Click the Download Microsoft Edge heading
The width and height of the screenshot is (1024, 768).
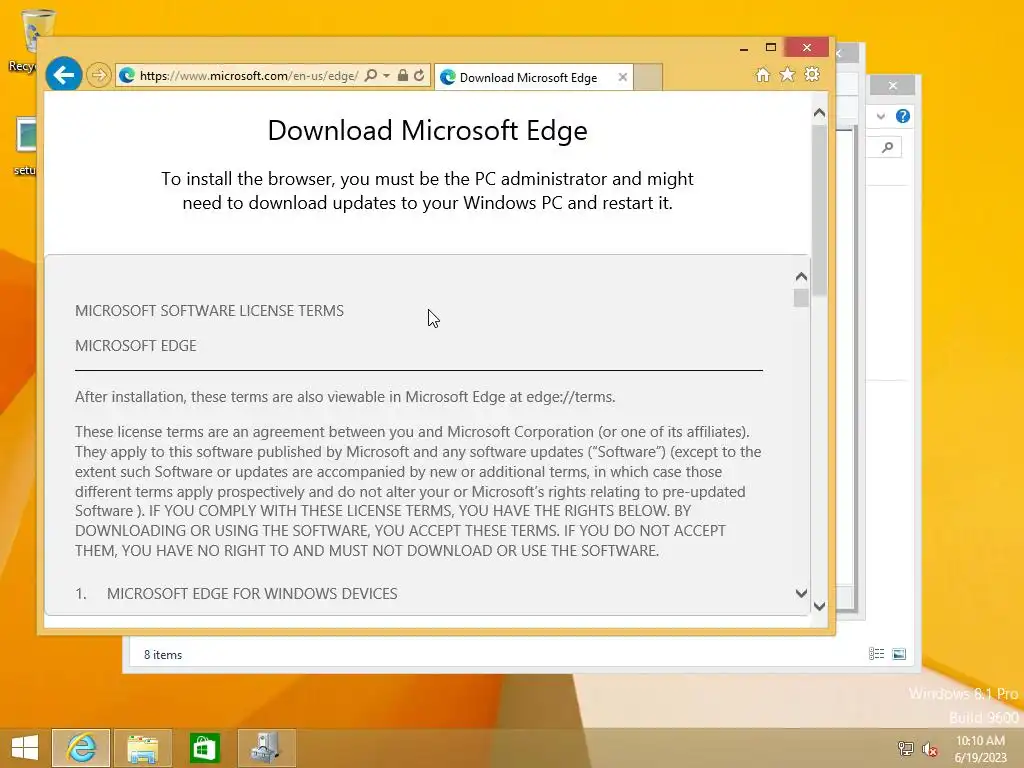[428, 131]
